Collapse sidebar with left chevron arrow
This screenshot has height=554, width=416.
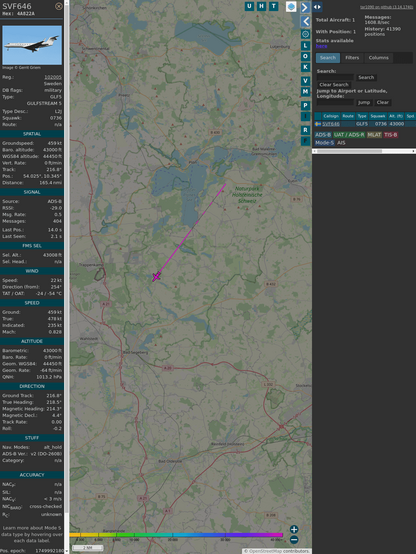305,22
